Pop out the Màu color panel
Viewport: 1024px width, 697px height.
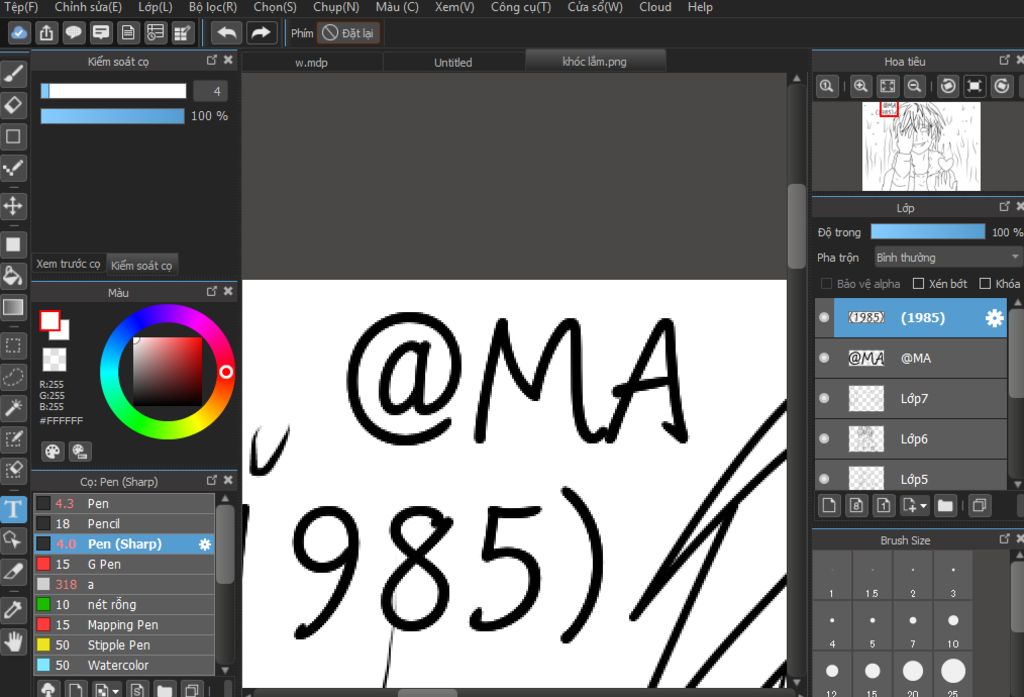(x=212, y=291)
